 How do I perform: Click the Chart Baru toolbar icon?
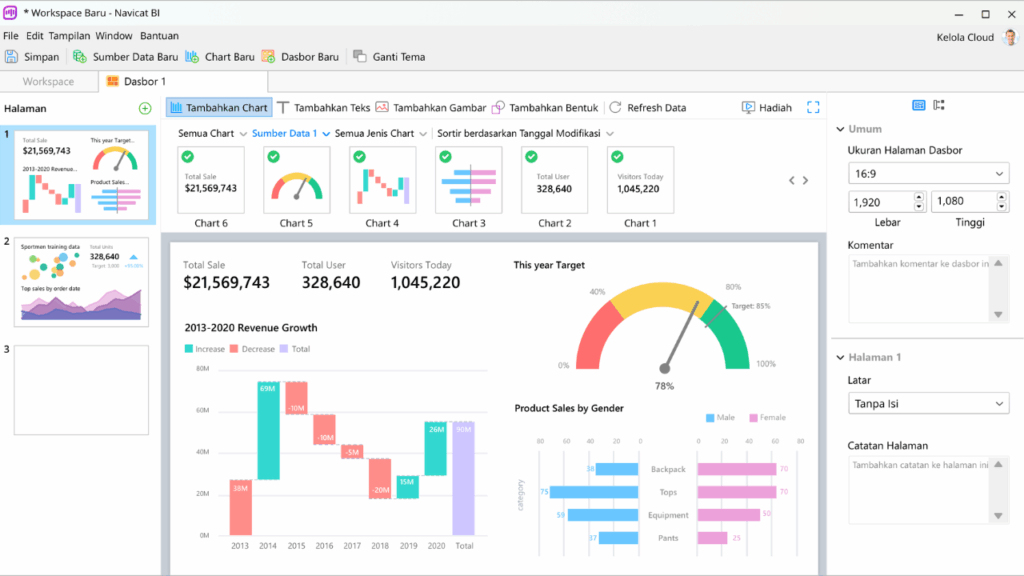(192, 57)
